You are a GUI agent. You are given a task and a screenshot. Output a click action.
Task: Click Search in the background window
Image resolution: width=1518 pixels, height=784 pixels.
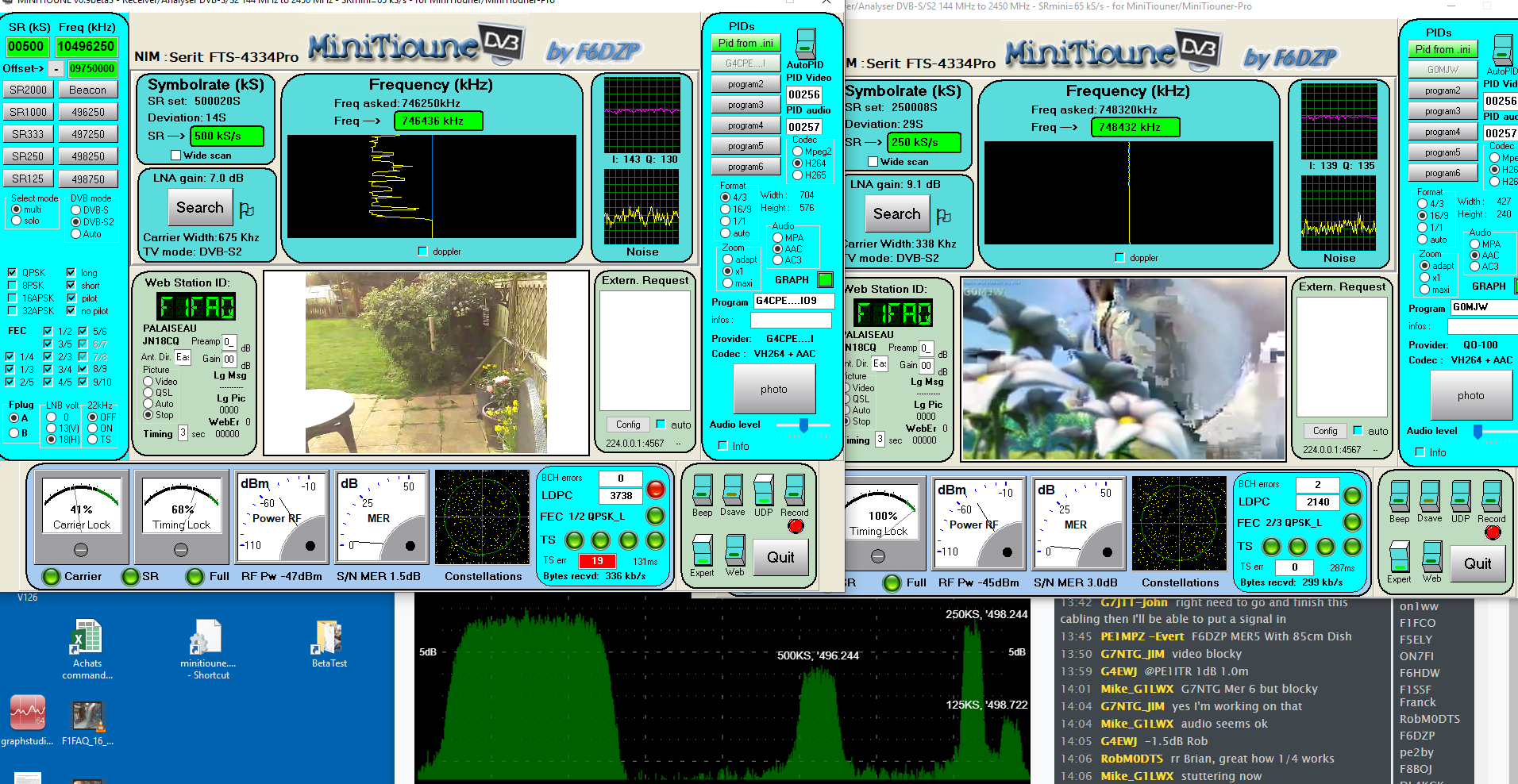(x=897, y=214)
